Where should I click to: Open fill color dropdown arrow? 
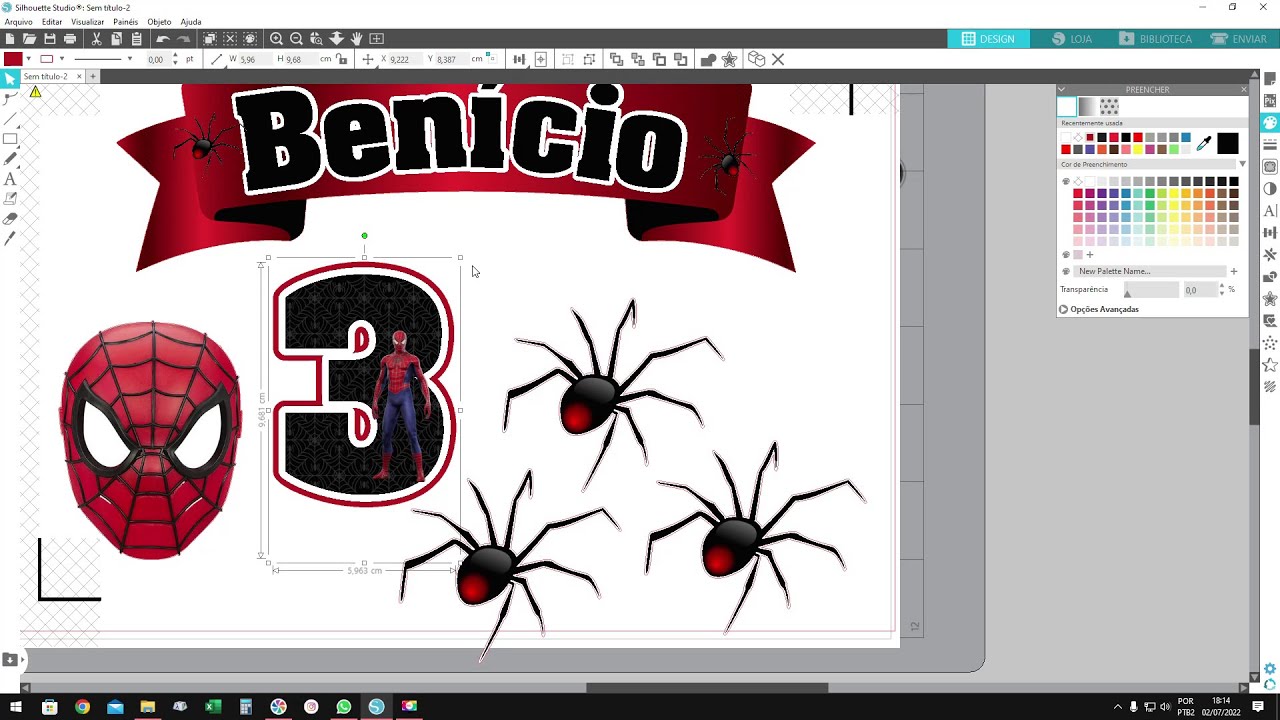(x=27, y=60)
